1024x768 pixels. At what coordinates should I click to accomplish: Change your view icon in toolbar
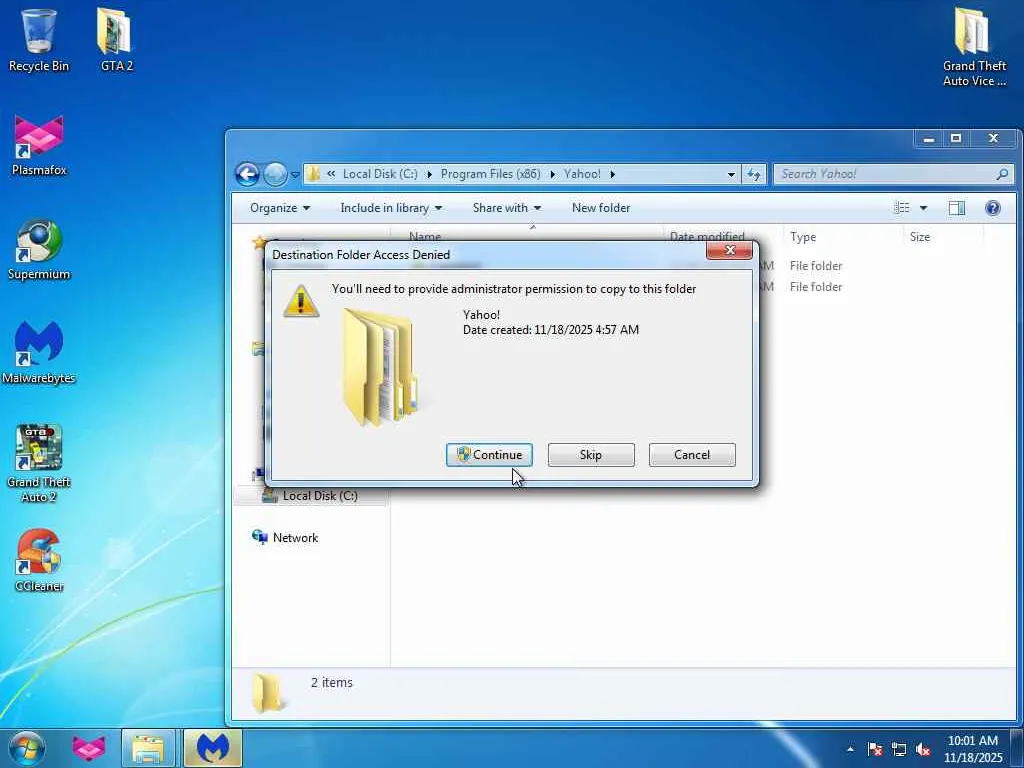pos(902,208)
